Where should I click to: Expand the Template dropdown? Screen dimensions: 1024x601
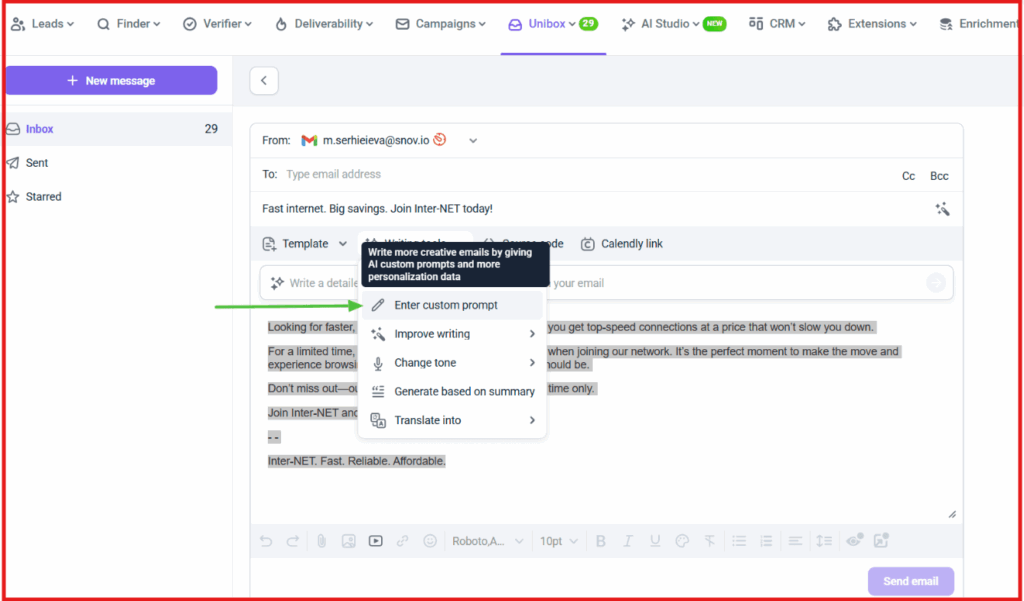pyautogui.click(x=305, y=243)
